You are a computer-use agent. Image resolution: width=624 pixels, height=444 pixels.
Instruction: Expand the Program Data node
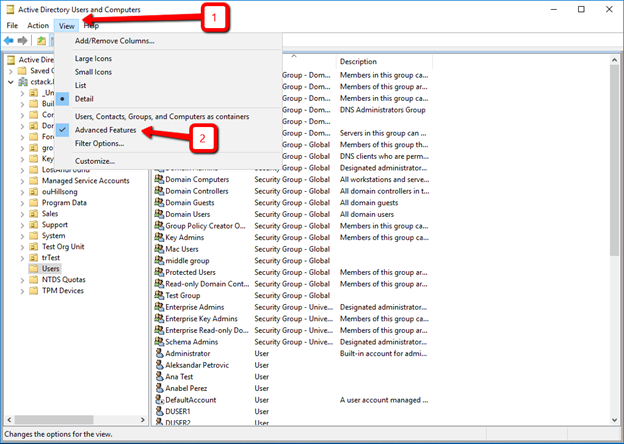click(x=22, y=203)
